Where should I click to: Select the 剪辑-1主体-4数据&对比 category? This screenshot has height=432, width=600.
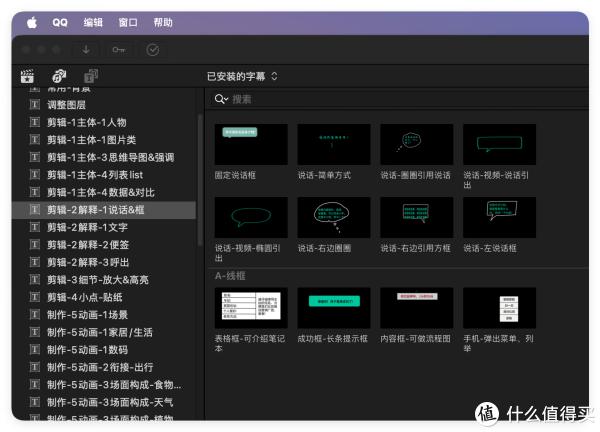(x=104, y=192)
